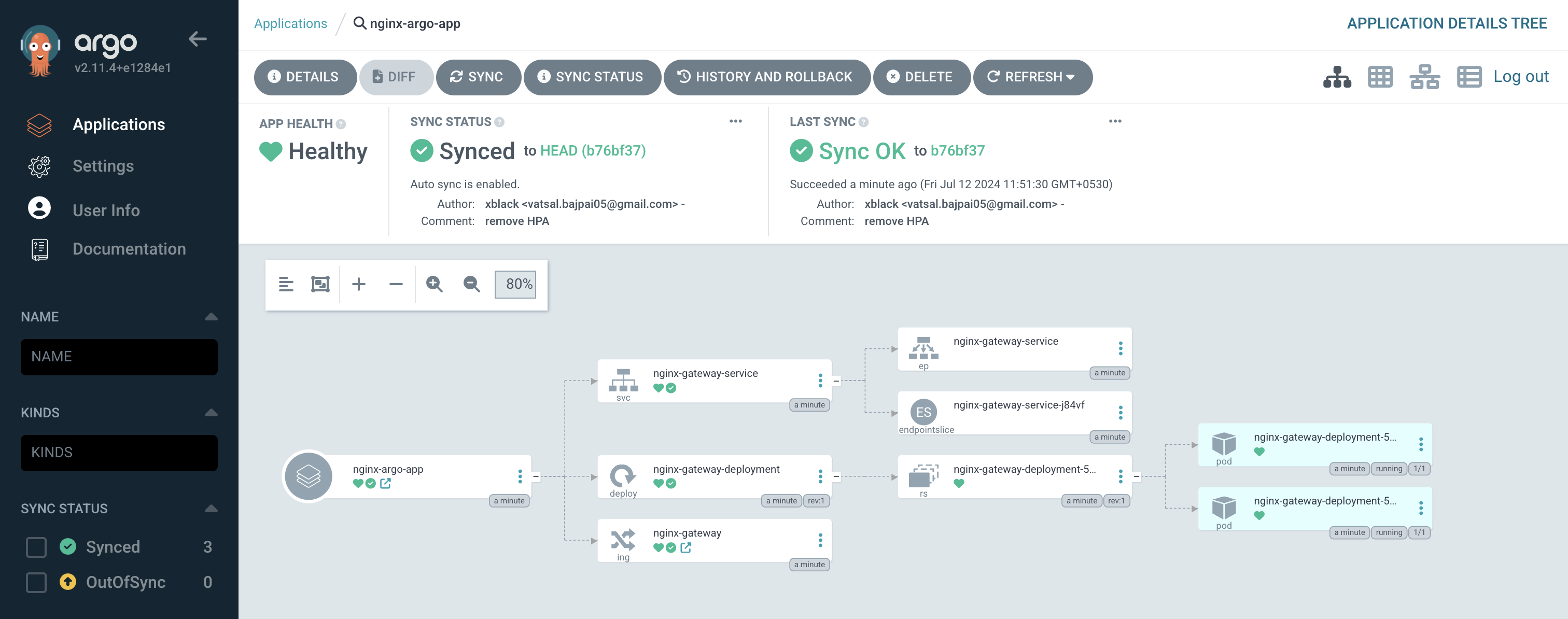Click the zoom in magnifier icon
The image size is (1568, 619).
435,283
